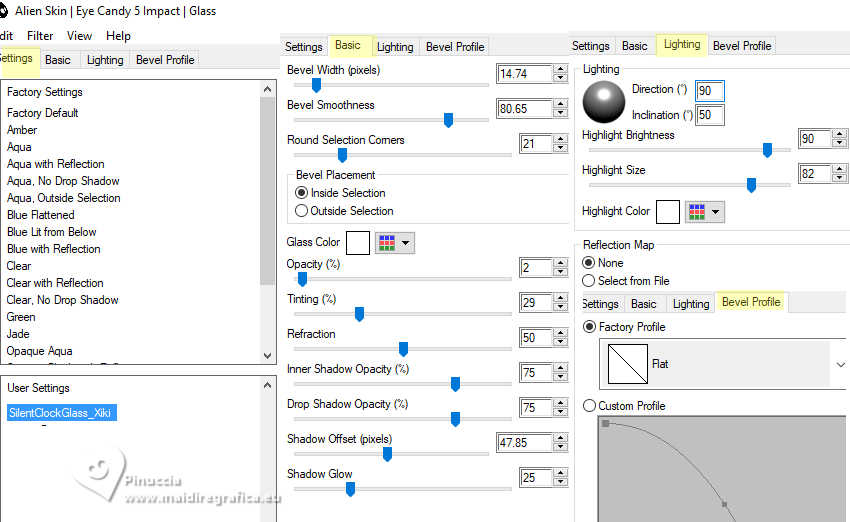Click the Shadow Glow spinner arrows
The height and width of the screenshot is (522, 850).
click(x=561, y=478)
